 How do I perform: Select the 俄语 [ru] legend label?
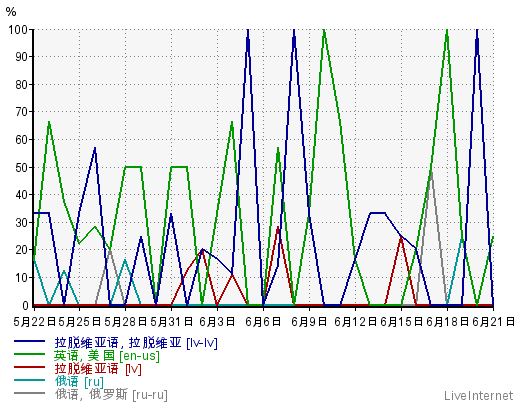[x=79, y=382]
